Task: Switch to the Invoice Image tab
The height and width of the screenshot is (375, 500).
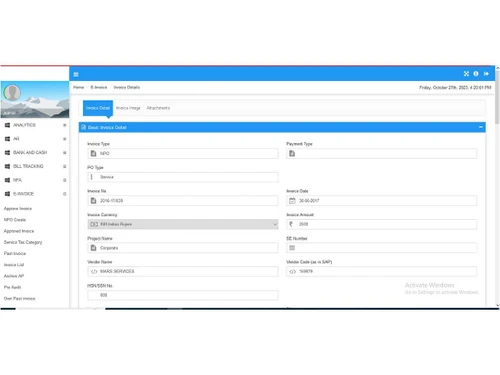Action: point(128,108)
